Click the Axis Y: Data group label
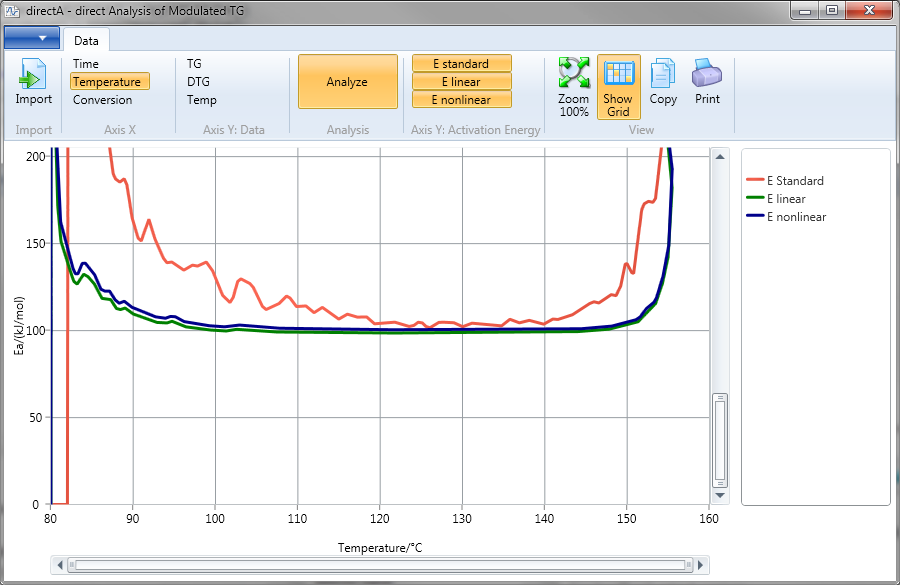The width and height of the screenshot is (900, 585). coord(234,130)
